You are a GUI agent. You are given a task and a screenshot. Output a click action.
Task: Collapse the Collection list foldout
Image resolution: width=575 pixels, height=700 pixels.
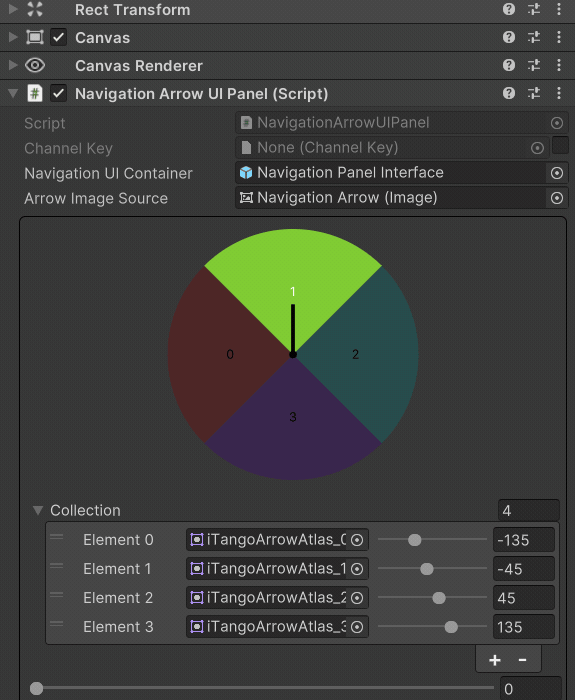(x=38, y=510)
